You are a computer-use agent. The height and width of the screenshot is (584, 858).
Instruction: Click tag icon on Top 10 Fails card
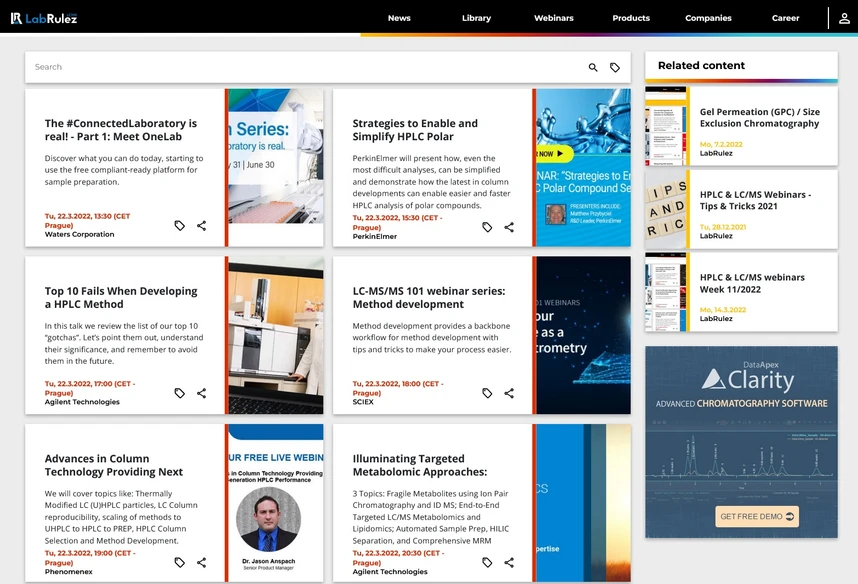[179, 393]
